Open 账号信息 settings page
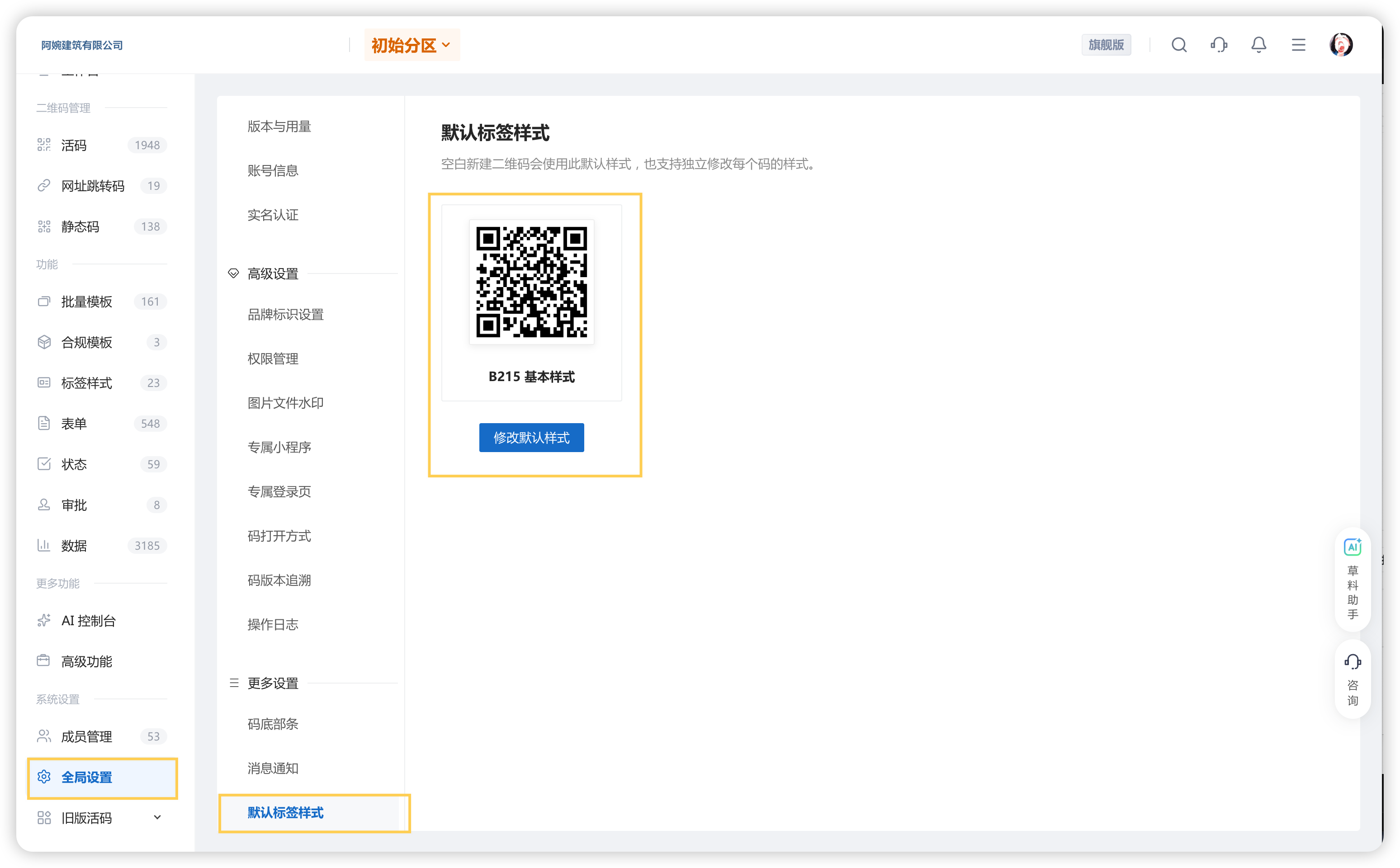 point(273,170)
